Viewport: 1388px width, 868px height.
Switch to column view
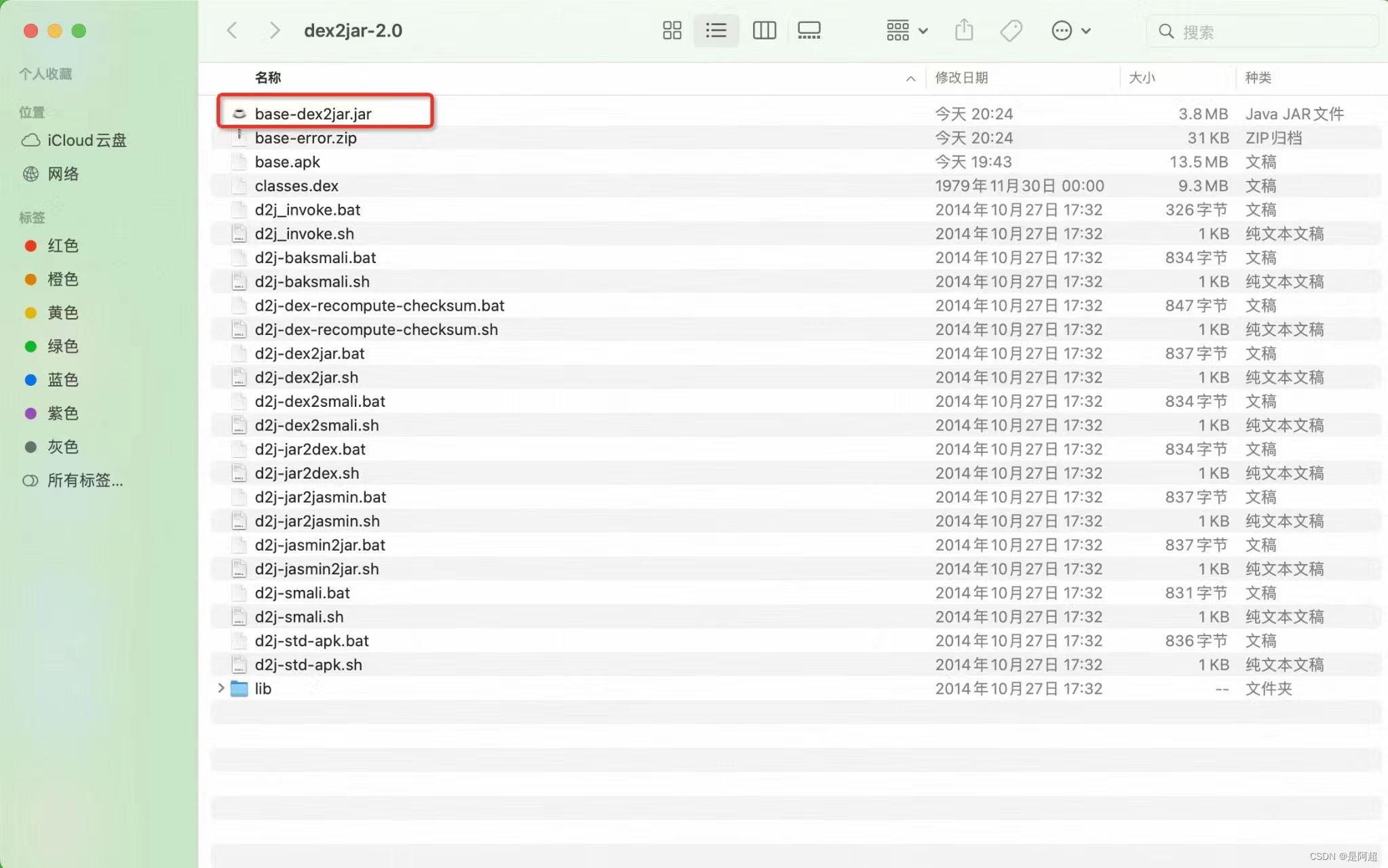pos(764,31)
